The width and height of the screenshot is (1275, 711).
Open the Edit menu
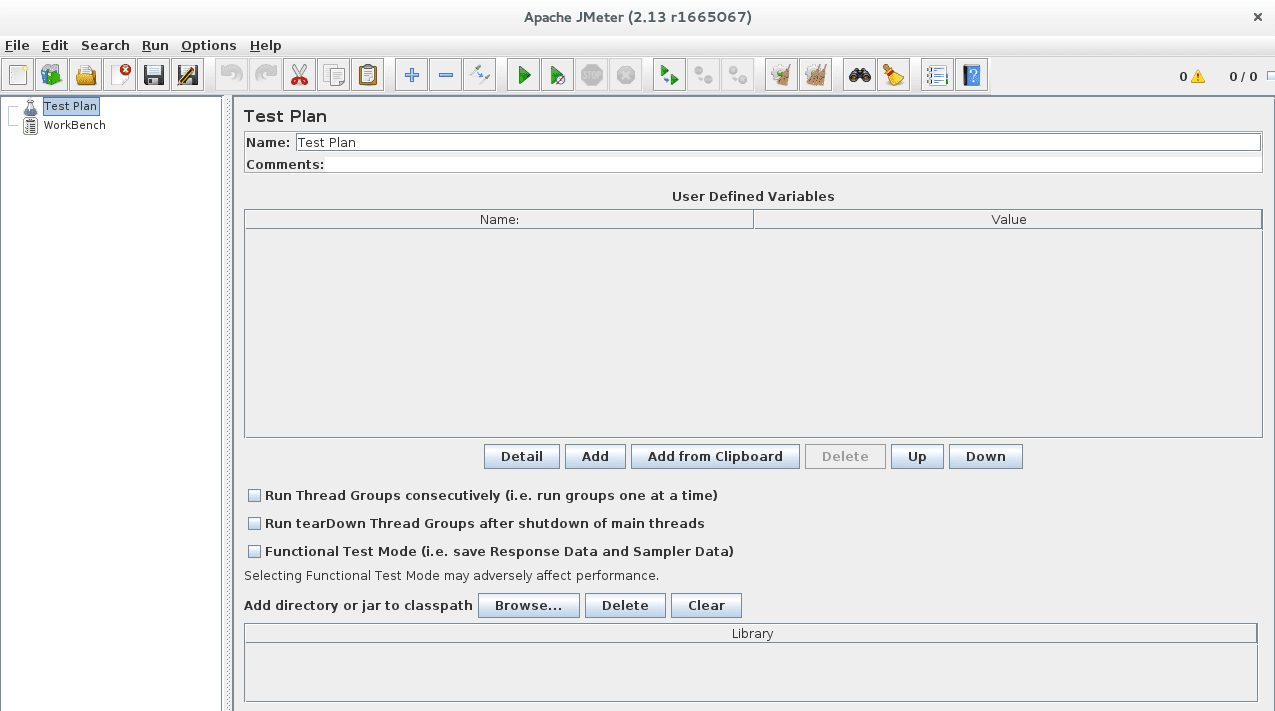(x=55, y=45)
